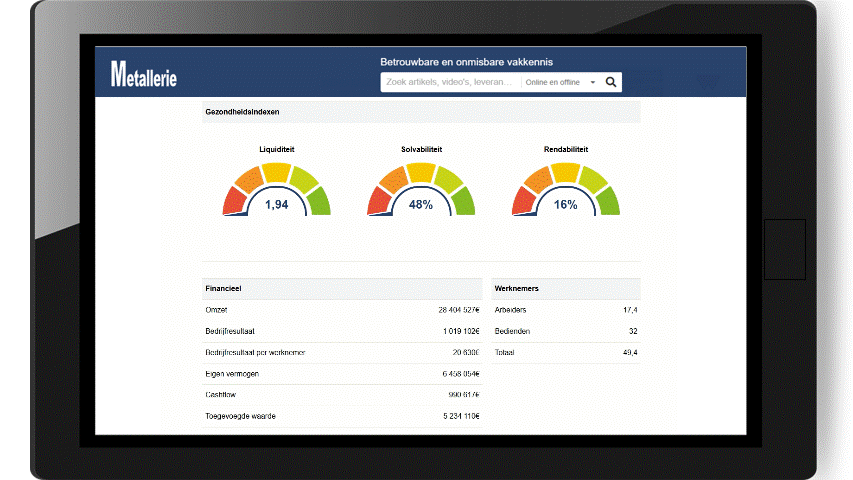Image resolution: width=853 pixels, height=480 pixels.
Task: Focus the 'Zoek artikels, video's' search field
Action: [450, 82]
